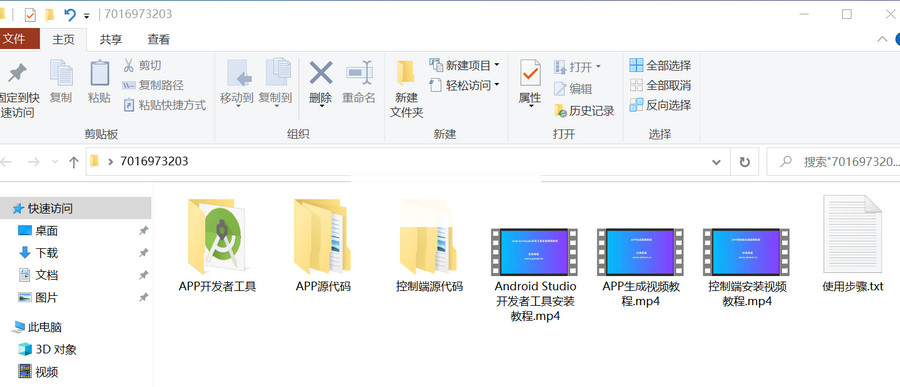Click Invert Selection (反向选择)
The width and height of the screenshot is (900, 387).
coord(660,105)
